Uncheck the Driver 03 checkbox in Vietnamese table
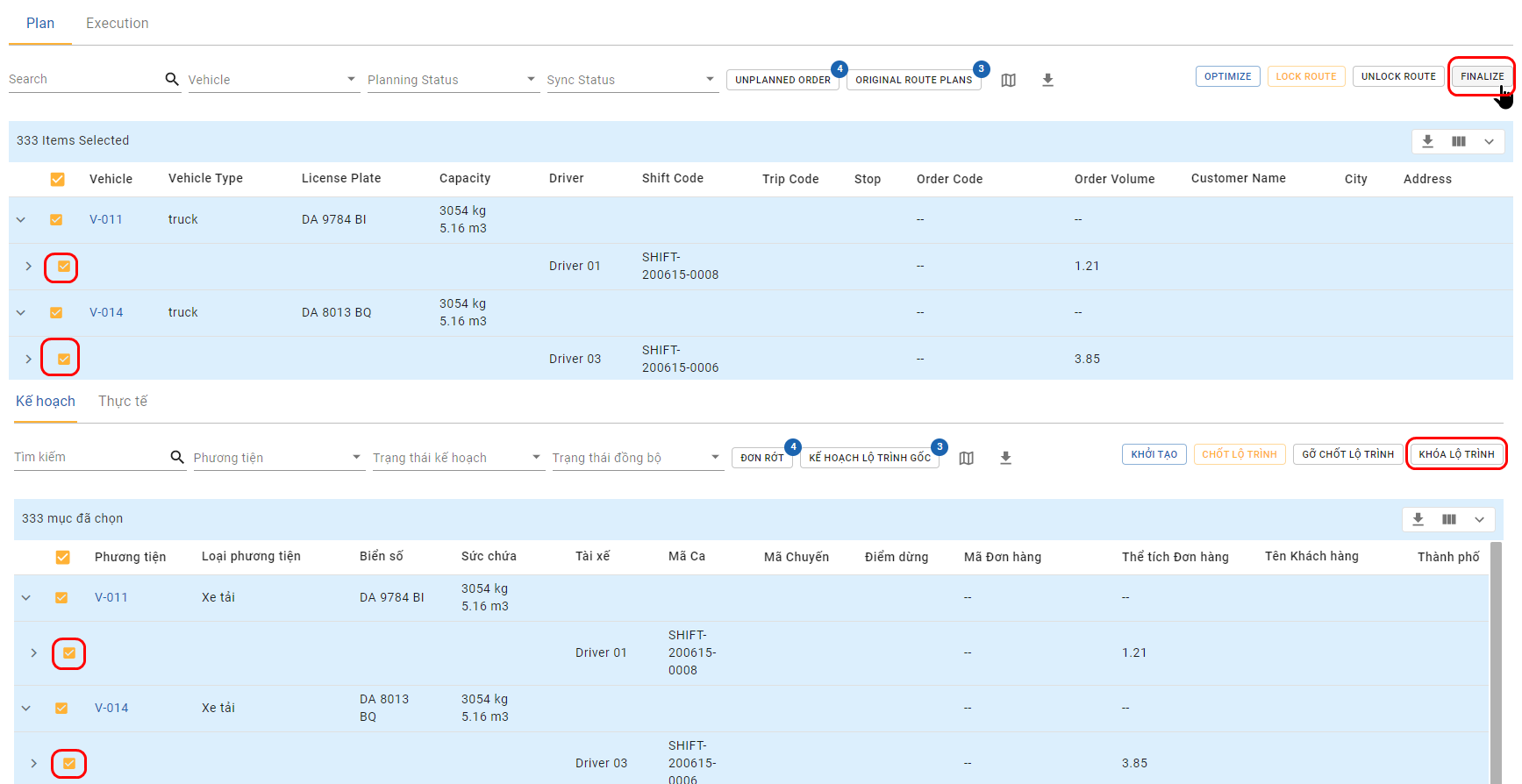The image size is (1522, 784). pos(69,763)
